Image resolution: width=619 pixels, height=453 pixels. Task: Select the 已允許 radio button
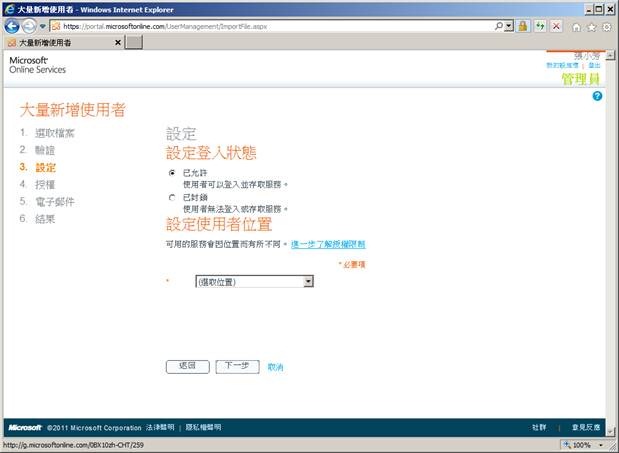(x=172, y=173)
